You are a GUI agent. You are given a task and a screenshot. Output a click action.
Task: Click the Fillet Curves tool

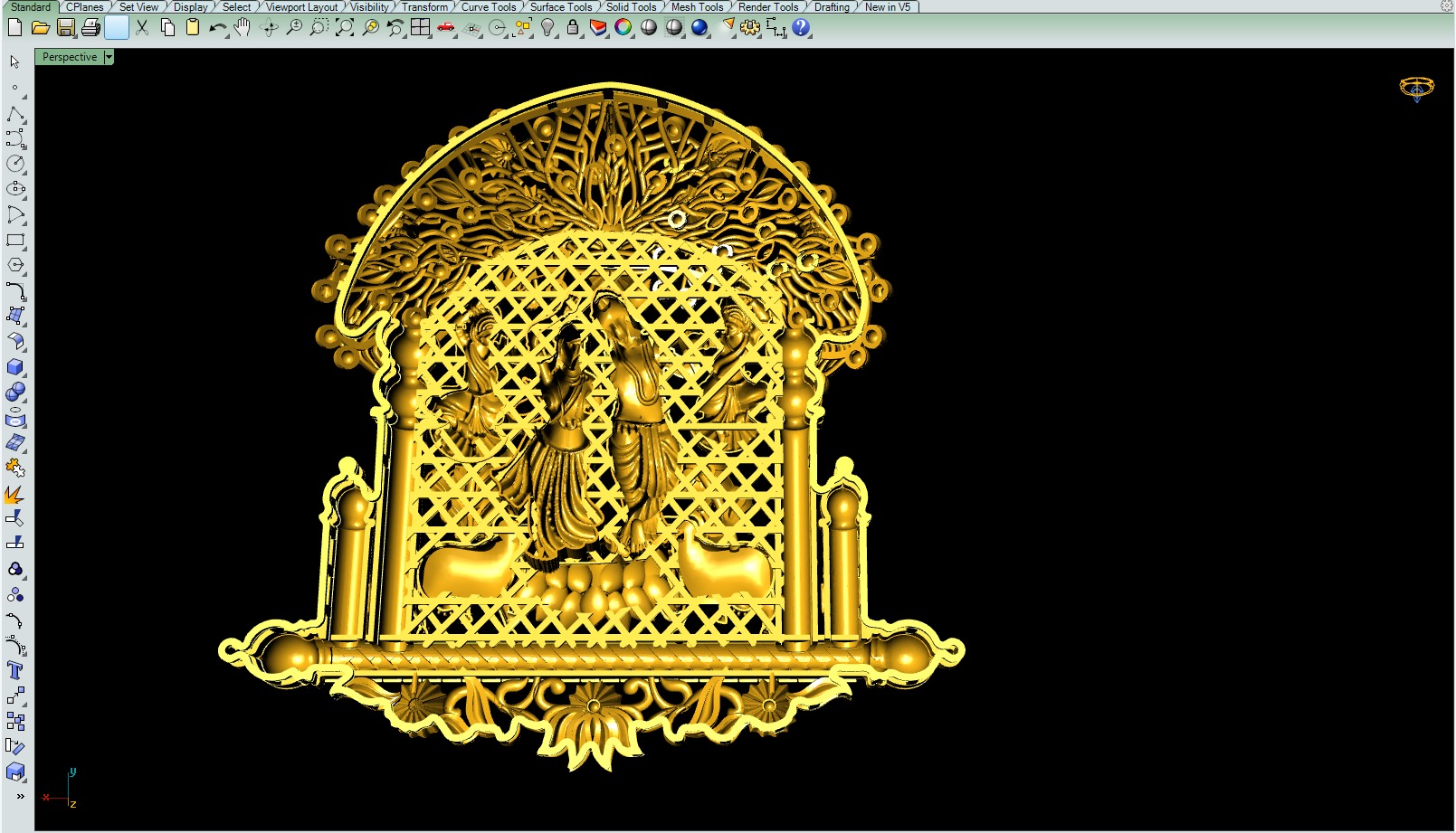(x=15, y=290)
